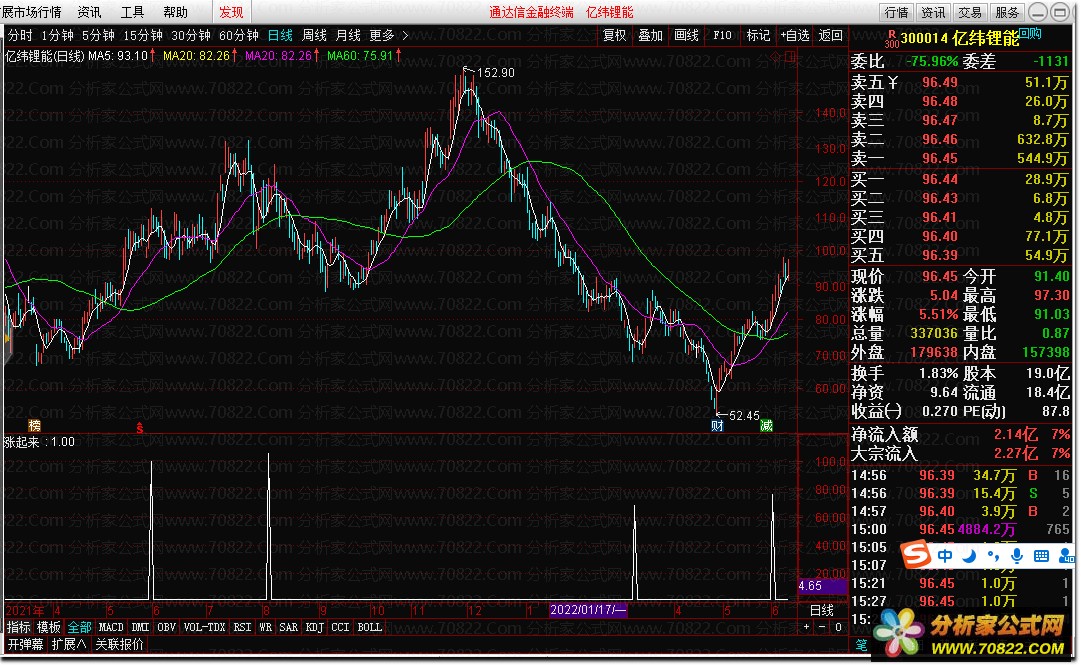Click the 交易 button at top right
The height and width of the screenshot is (665, 1081).
(970, 12)
